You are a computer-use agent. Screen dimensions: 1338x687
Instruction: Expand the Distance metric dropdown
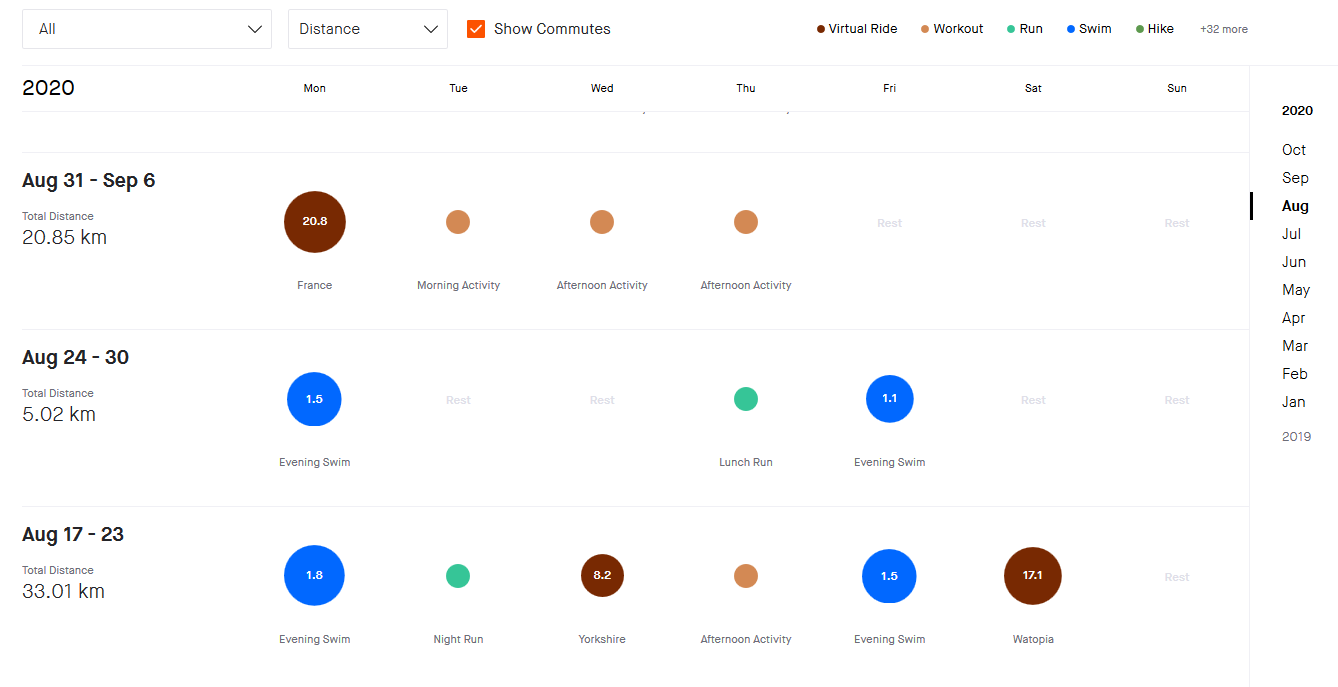pyautogui.click(x=368, y=29)
